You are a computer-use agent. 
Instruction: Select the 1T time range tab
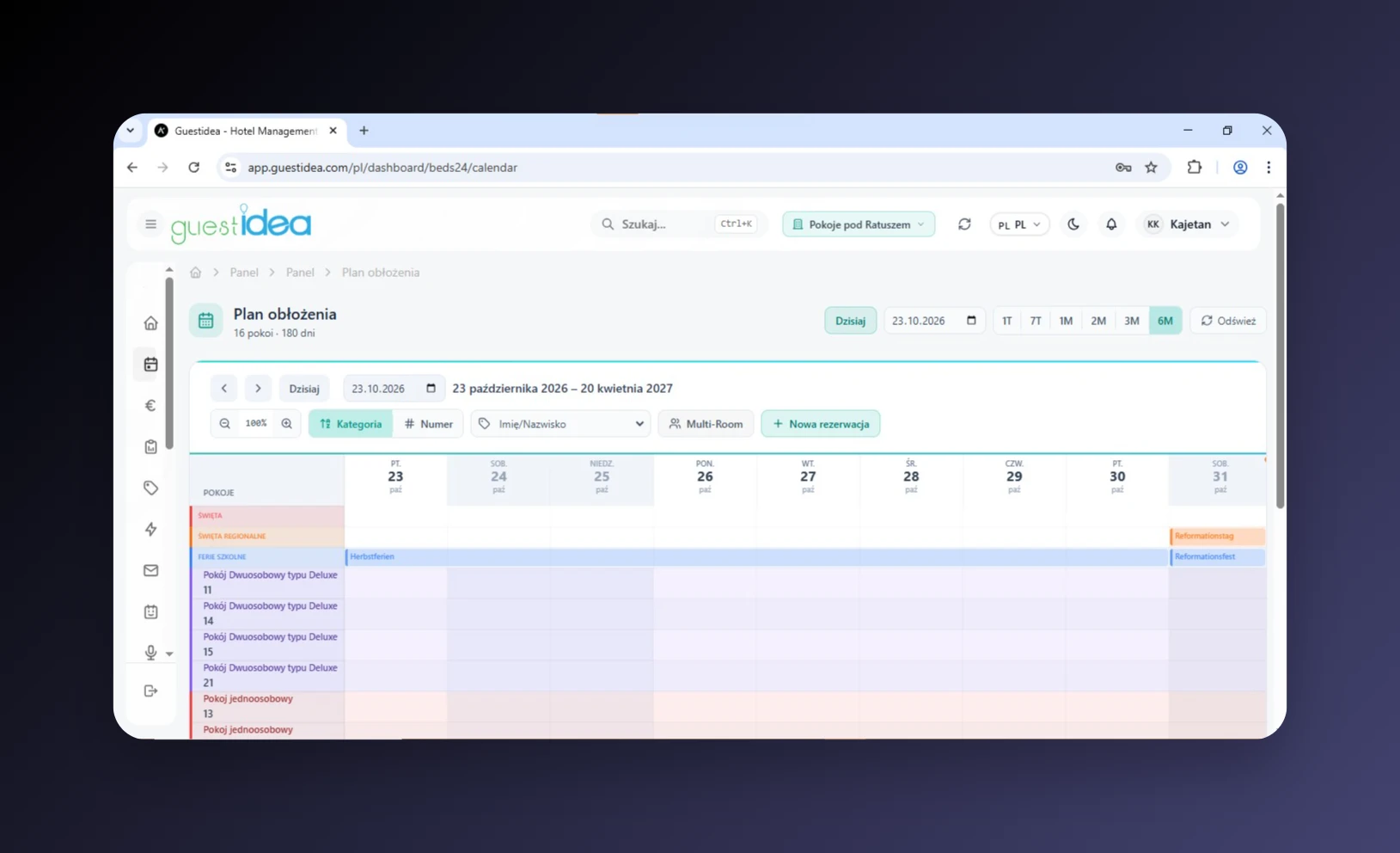point(1007,321)
